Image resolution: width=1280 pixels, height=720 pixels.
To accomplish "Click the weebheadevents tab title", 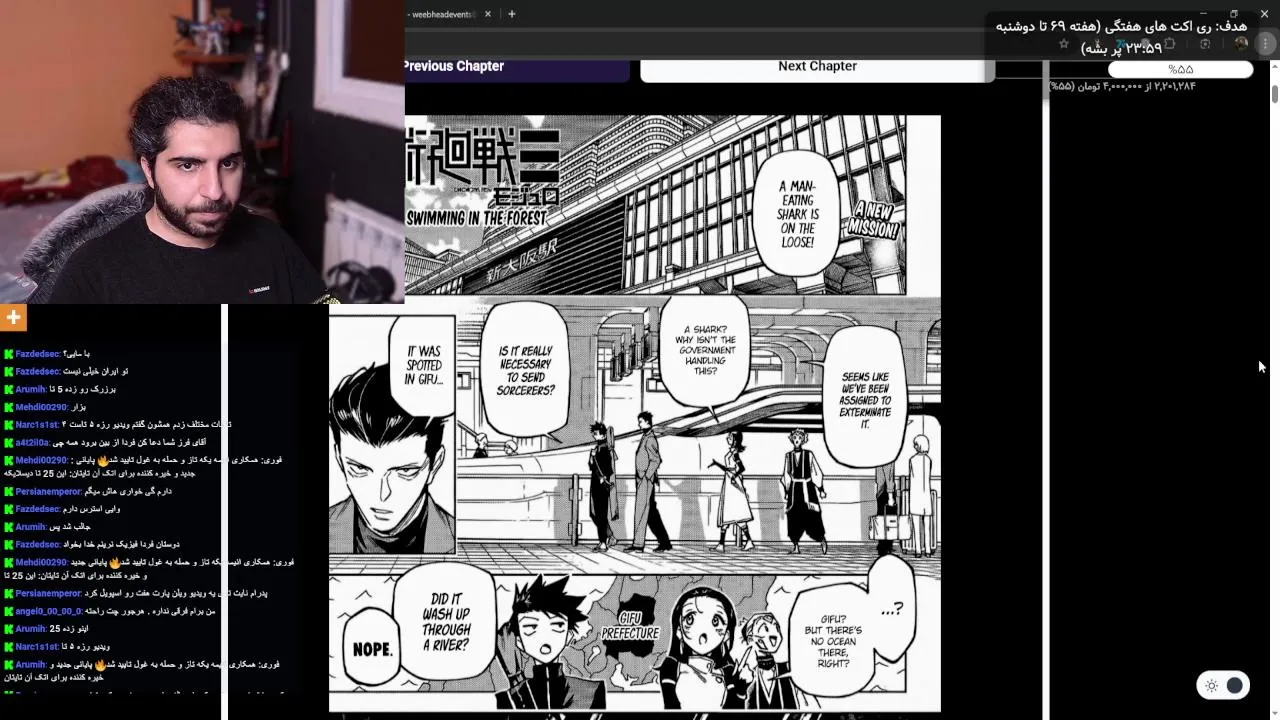I will tap(442, 14).
